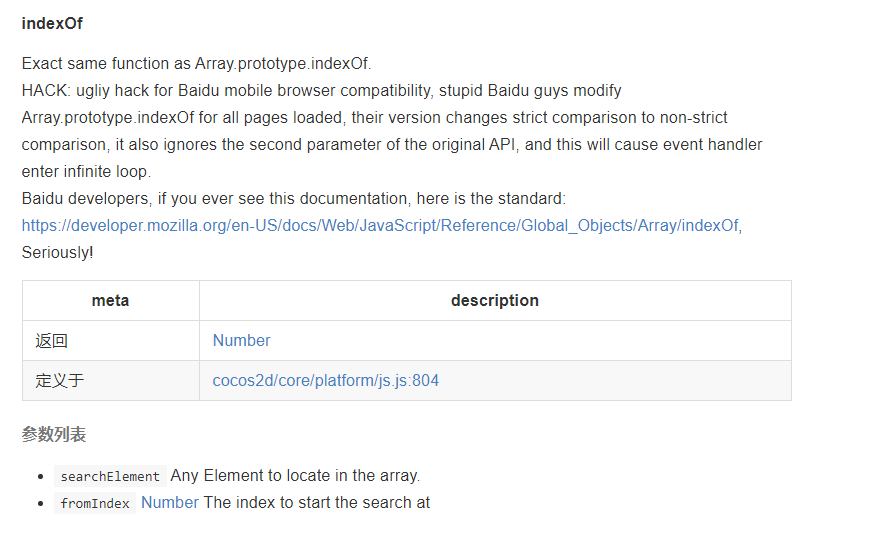Click the Seriously! text
The image size is (891, 533).
click(57, 253)
